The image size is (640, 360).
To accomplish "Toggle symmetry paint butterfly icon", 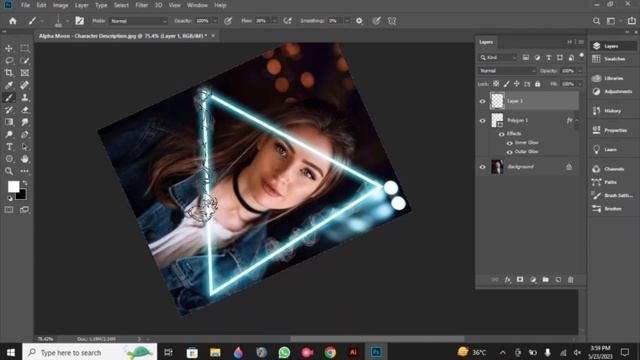I will coord(392,21).
